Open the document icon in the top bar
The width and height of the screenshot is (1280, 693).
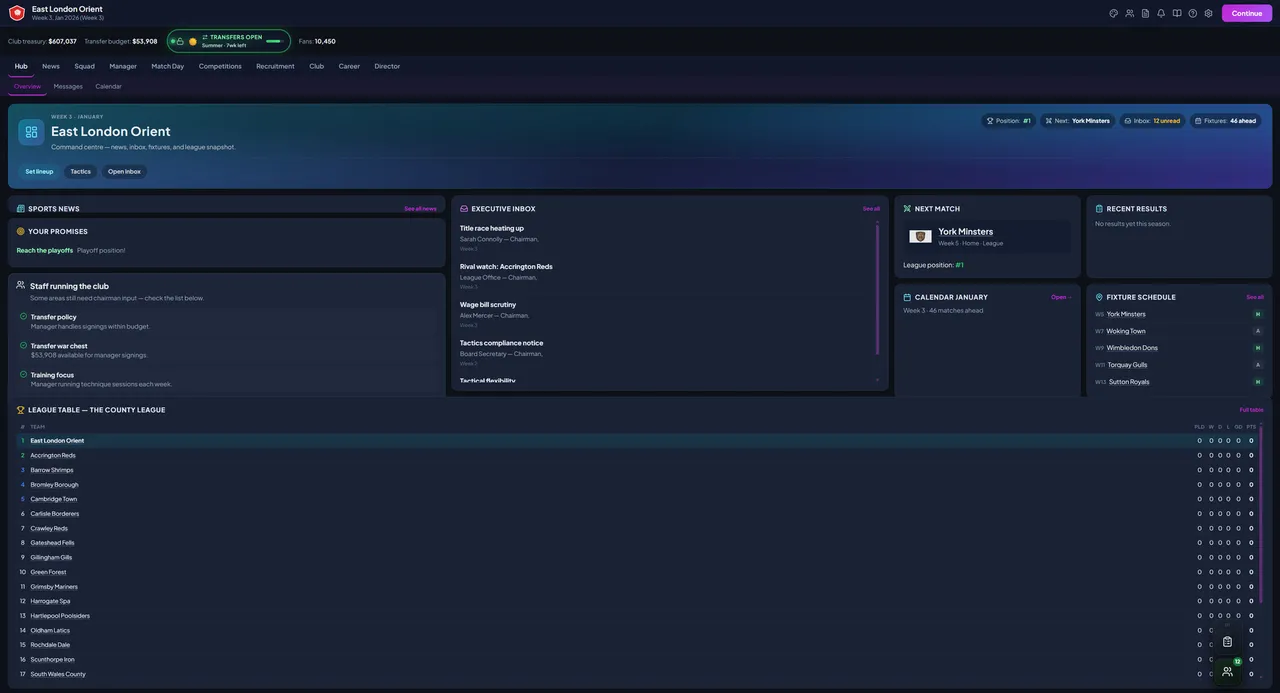1146,13
